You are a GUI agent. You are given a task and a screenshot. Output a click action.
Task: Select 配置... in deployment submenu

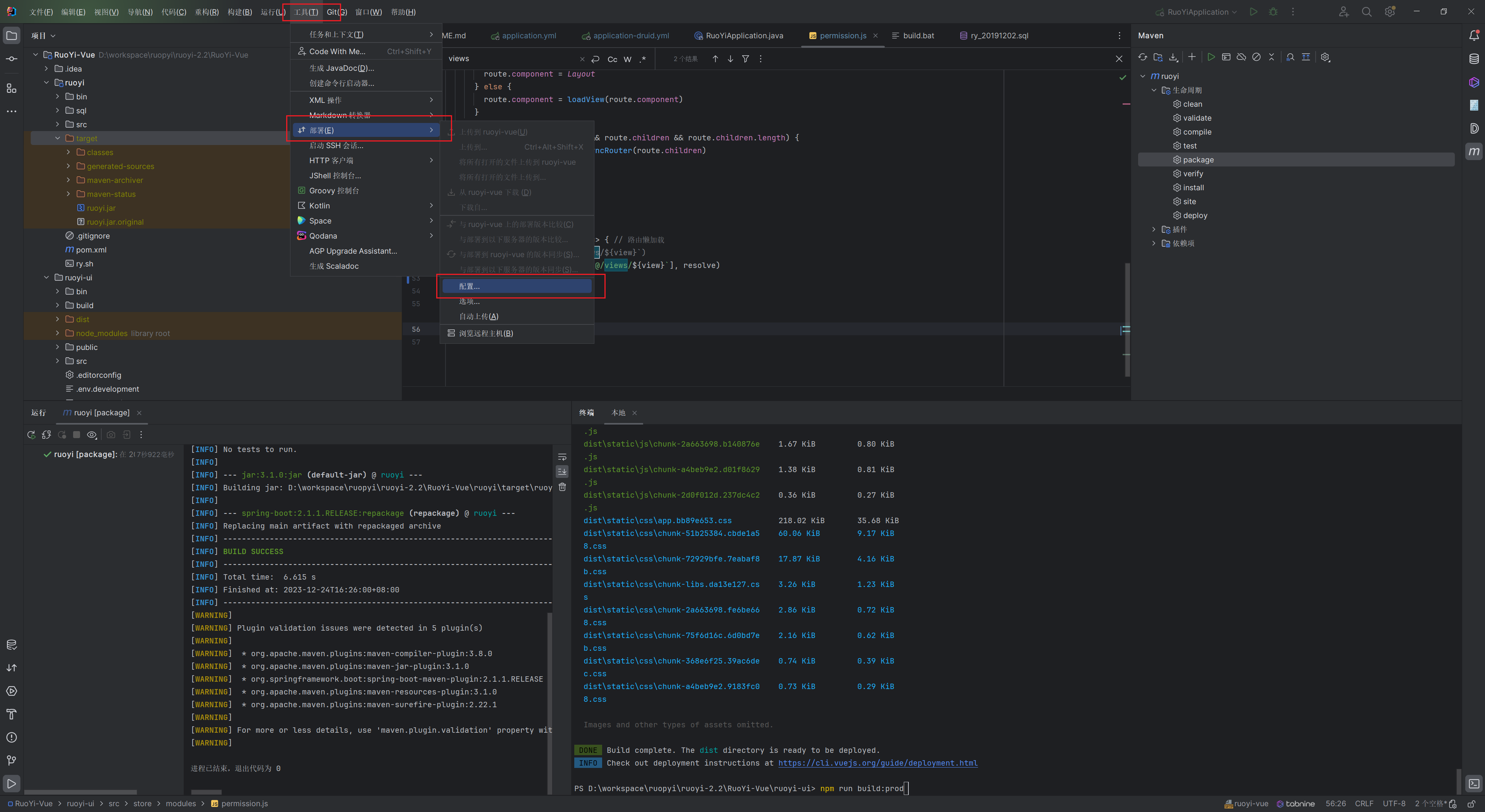coord(517,286)
